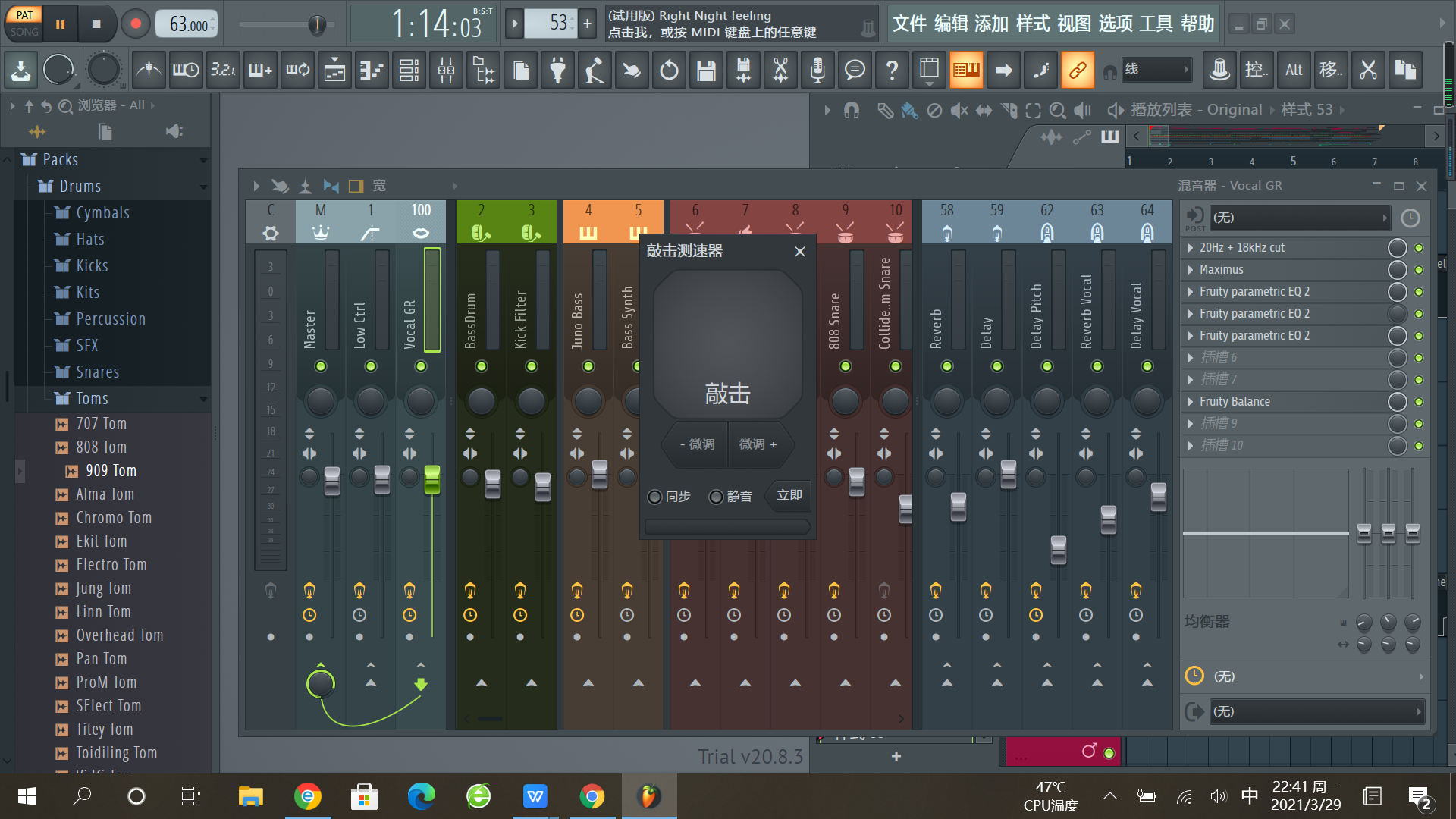
Task: Click the main volume slider knob at top
Action: pyautogui.click(x=317, y=25)
